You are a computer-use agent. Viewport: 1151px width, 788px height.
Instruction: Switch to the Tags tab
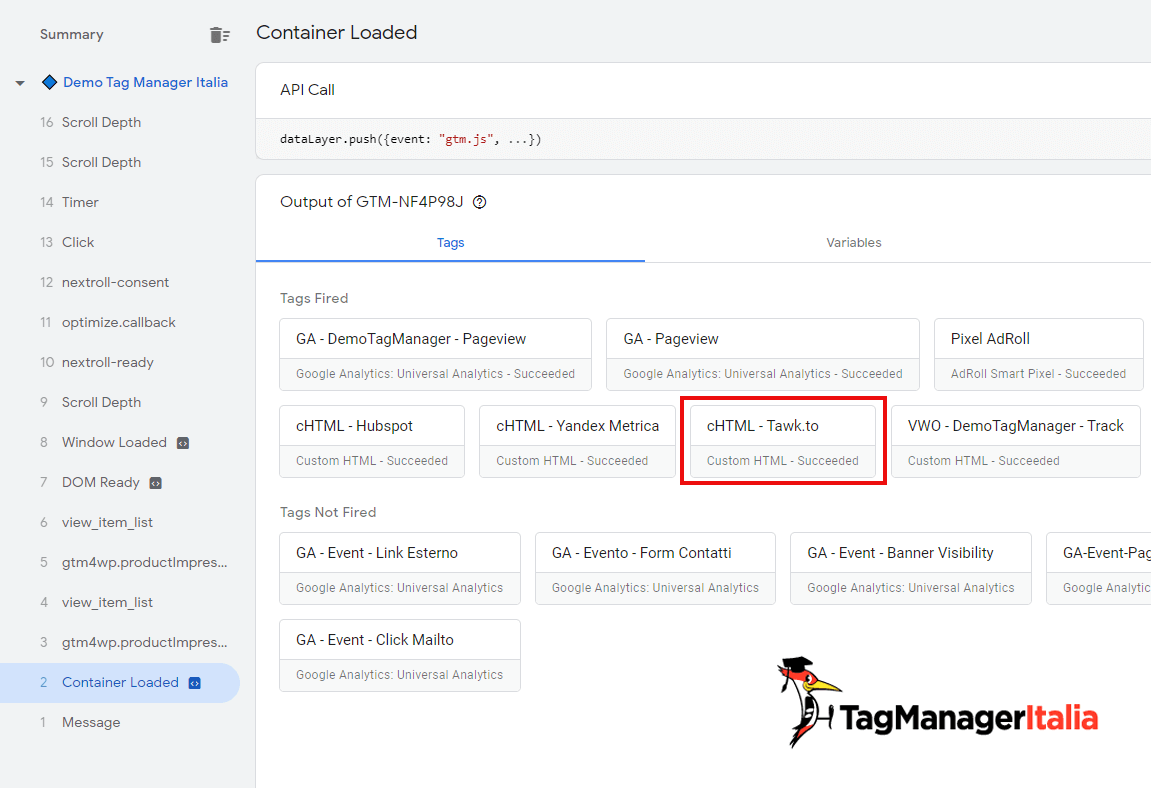[450, 242]
